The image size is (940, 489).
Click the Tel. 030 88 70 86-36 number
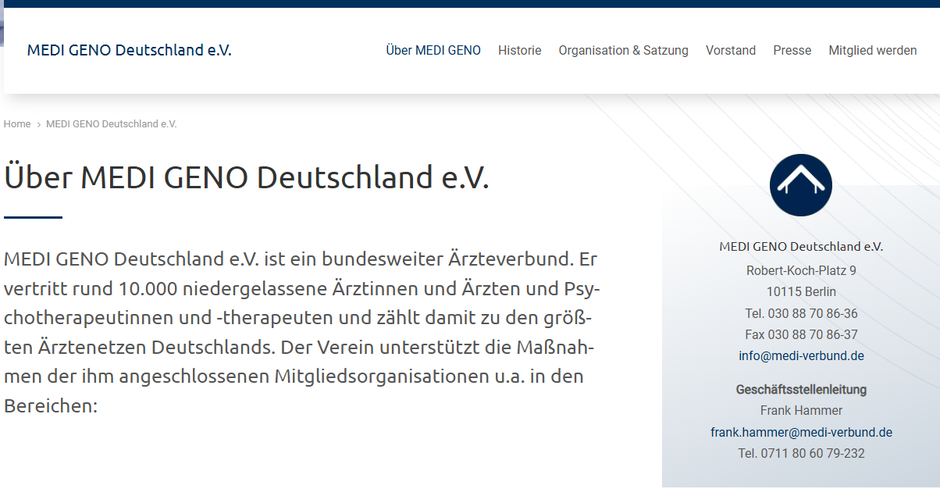801,313
